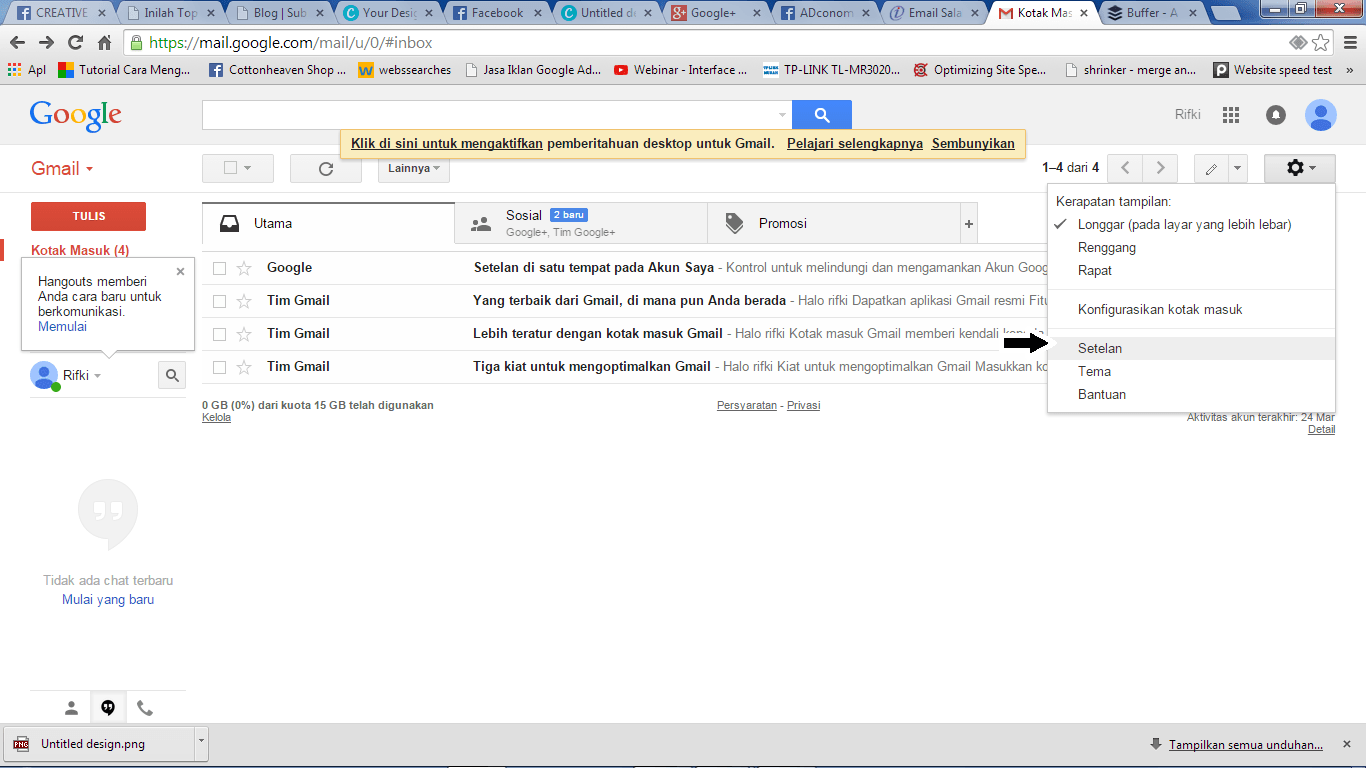Open Kotak Masuk (4) folder
Viewport: 1366px width, 768px height.
[80, 251]
